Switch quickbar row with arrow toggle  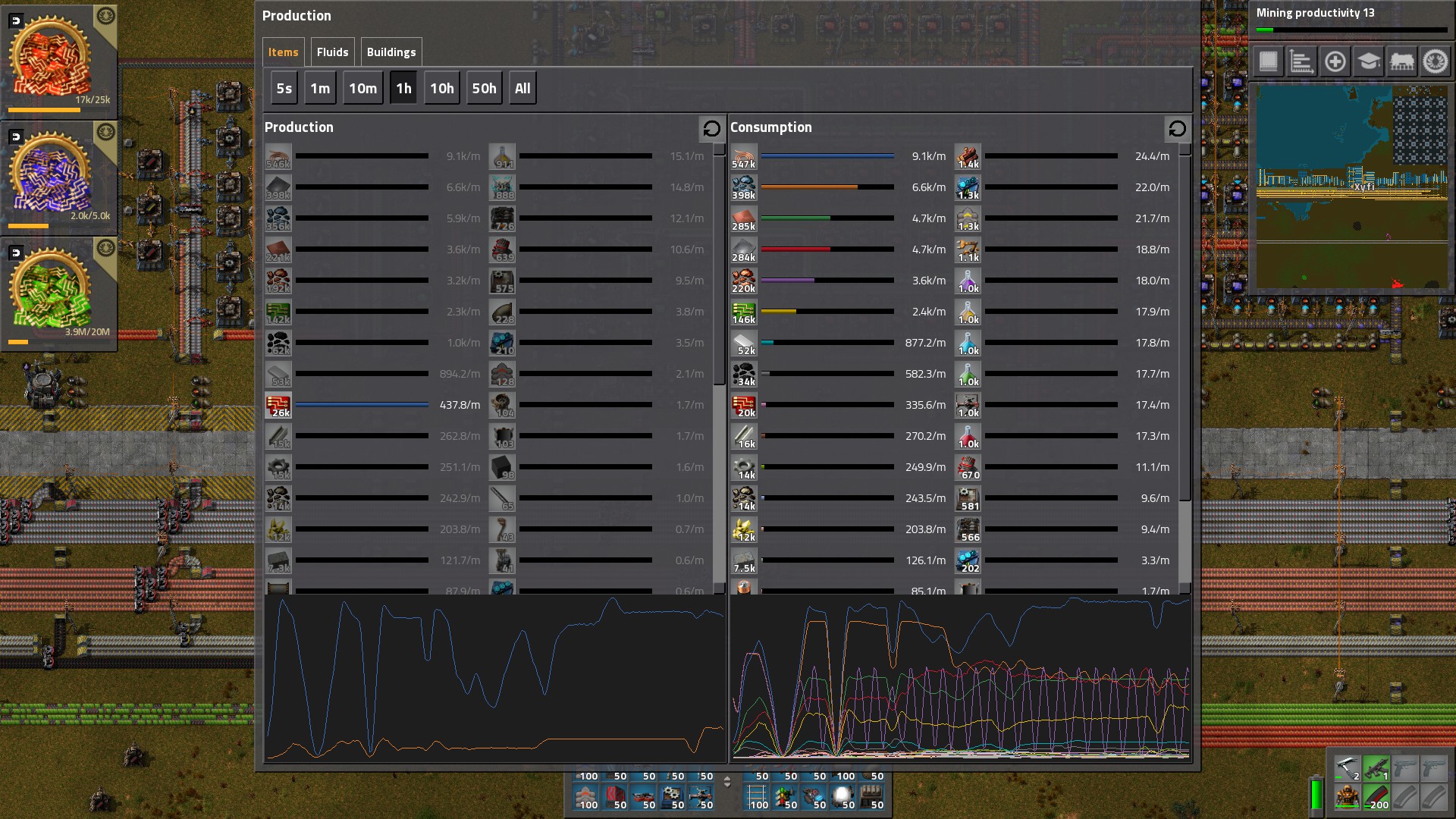(727, 782)
